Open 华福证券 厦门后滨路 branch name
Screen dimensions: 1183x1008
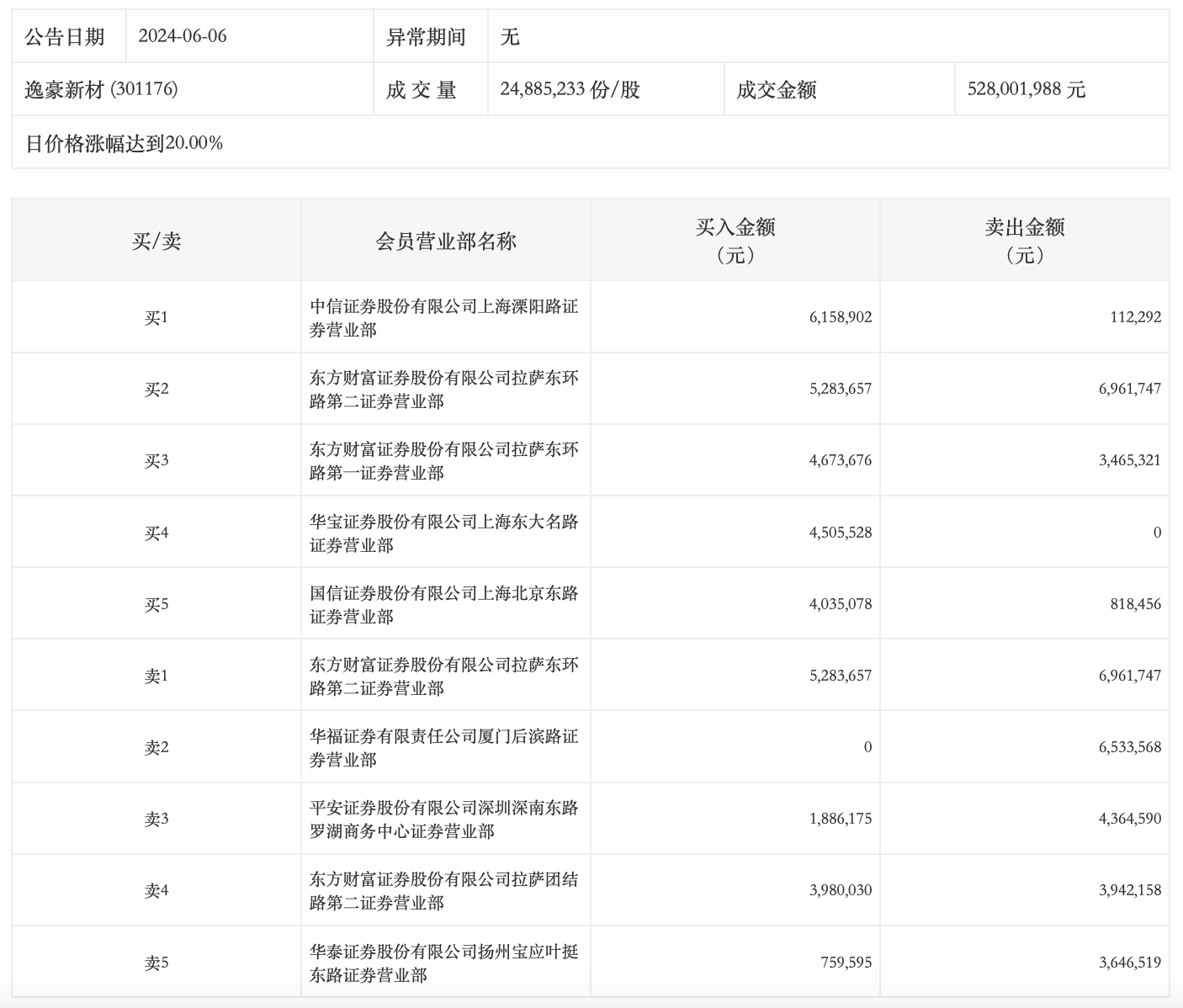point(443,747)
